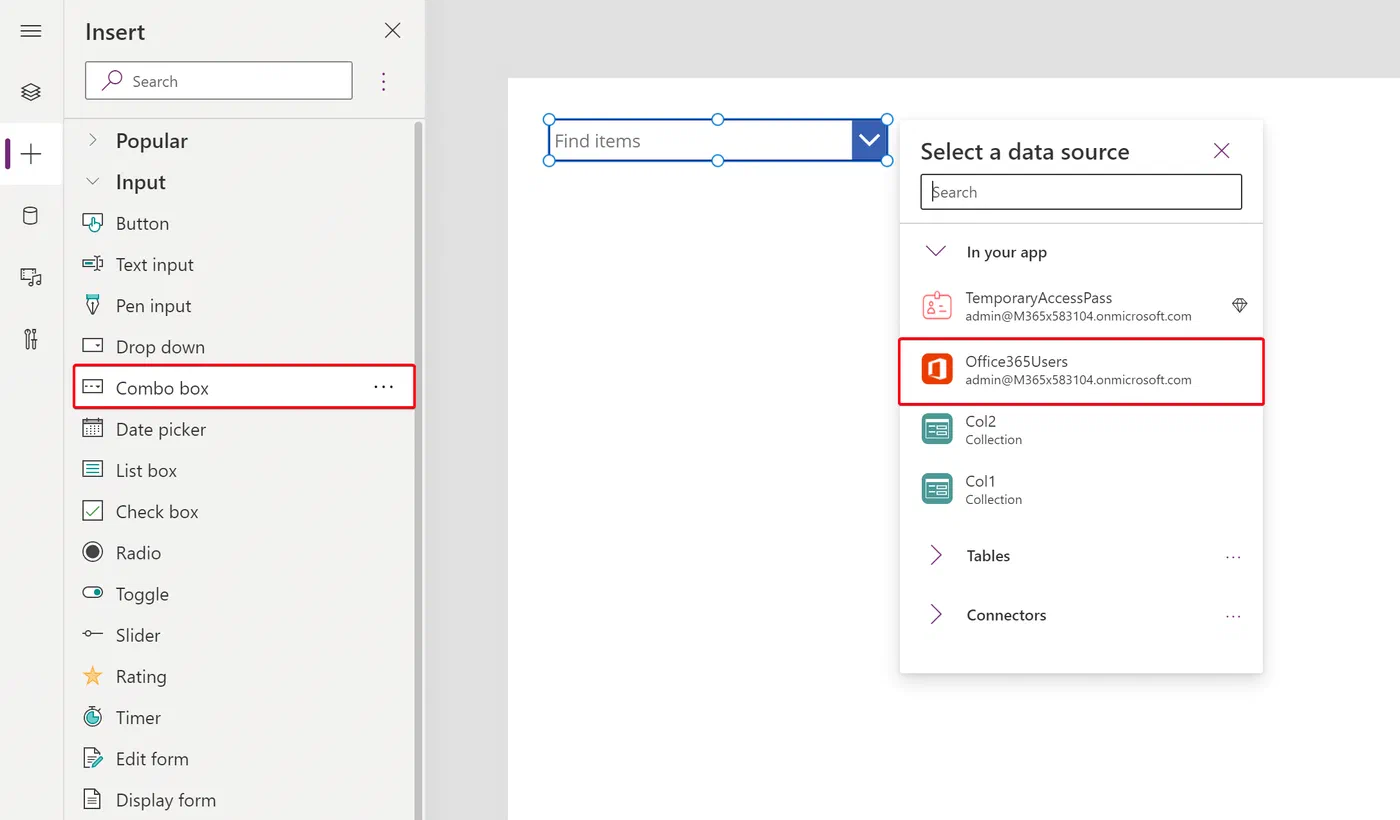Click the data source Search box
This screenshot has height=820, width=1400.
click(1081, 192)
